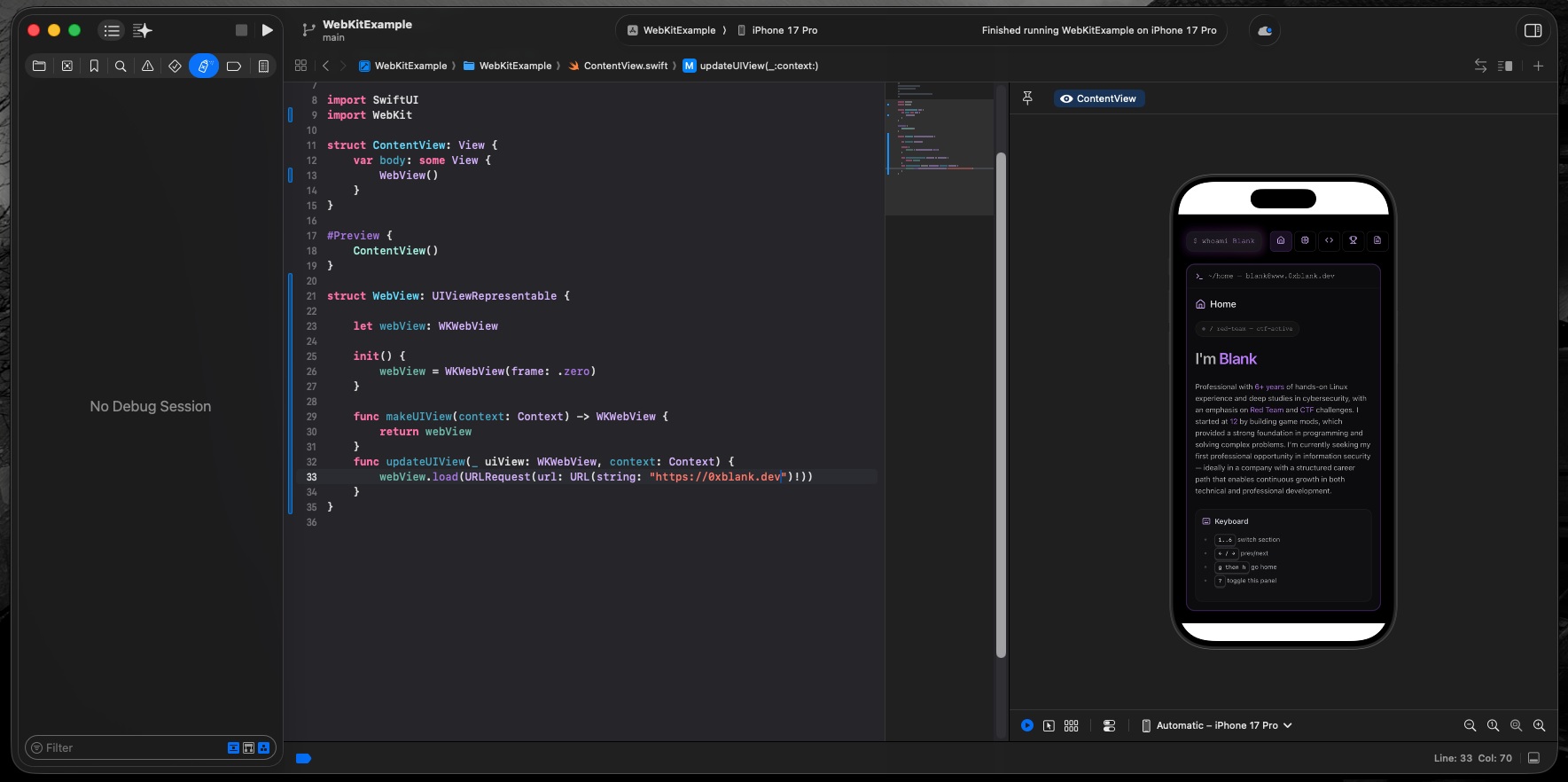Choose the WebKitExample scheme in toolbar
Screen dimensions: 1568x782
tap(672, 30)
